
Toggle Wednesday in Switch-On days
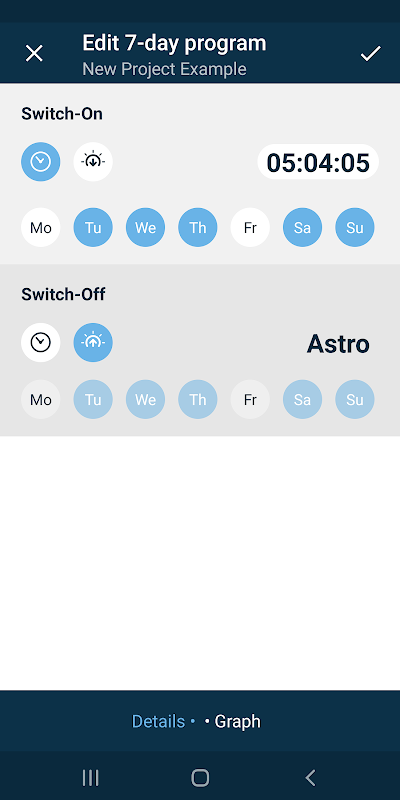145,227
